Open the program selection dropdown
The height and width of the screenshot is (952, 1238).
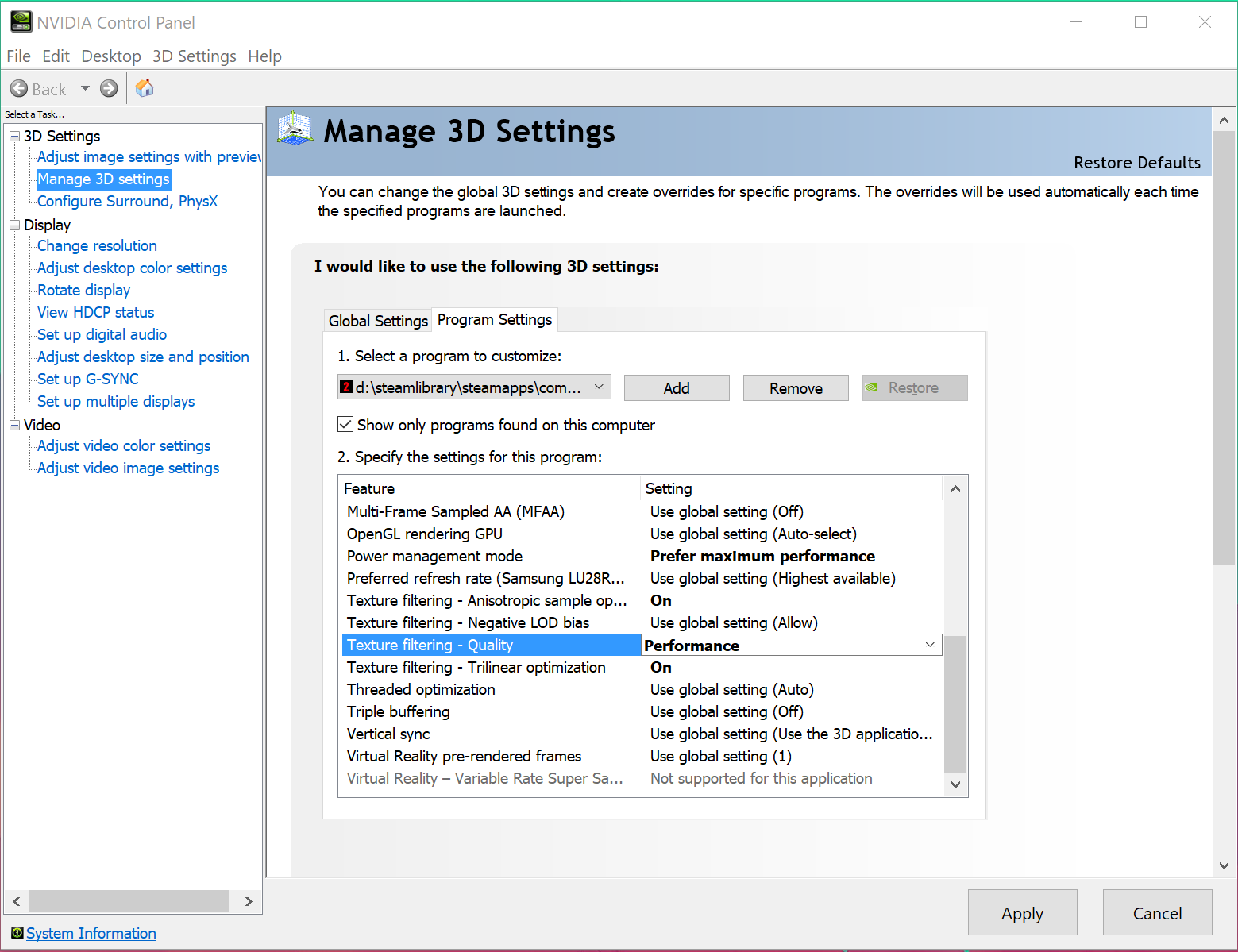coord(474,387)
